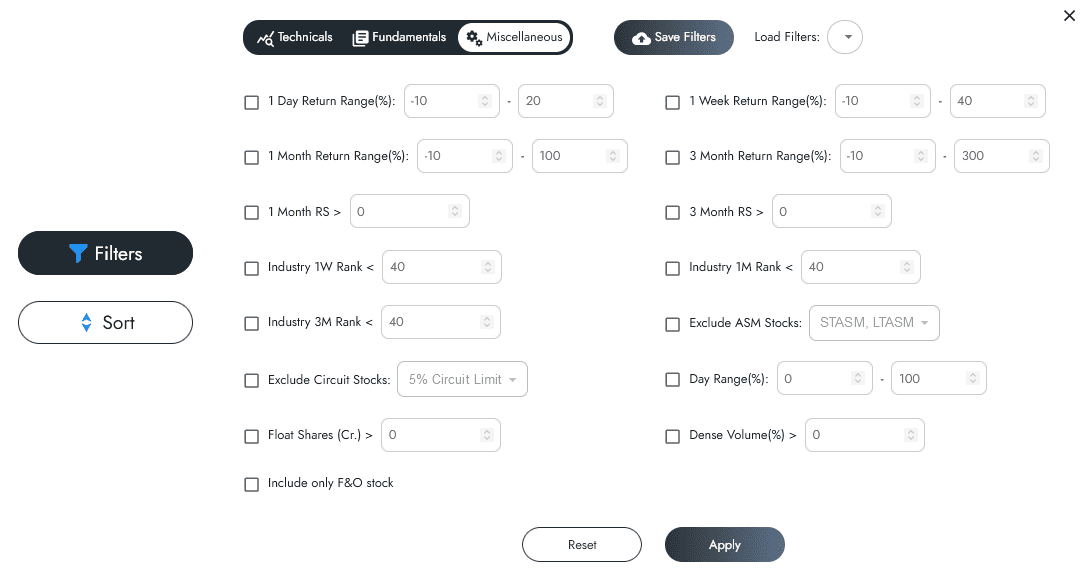
Task: Click the 1 Month RS stepper arrows
Action: [455, 212]
